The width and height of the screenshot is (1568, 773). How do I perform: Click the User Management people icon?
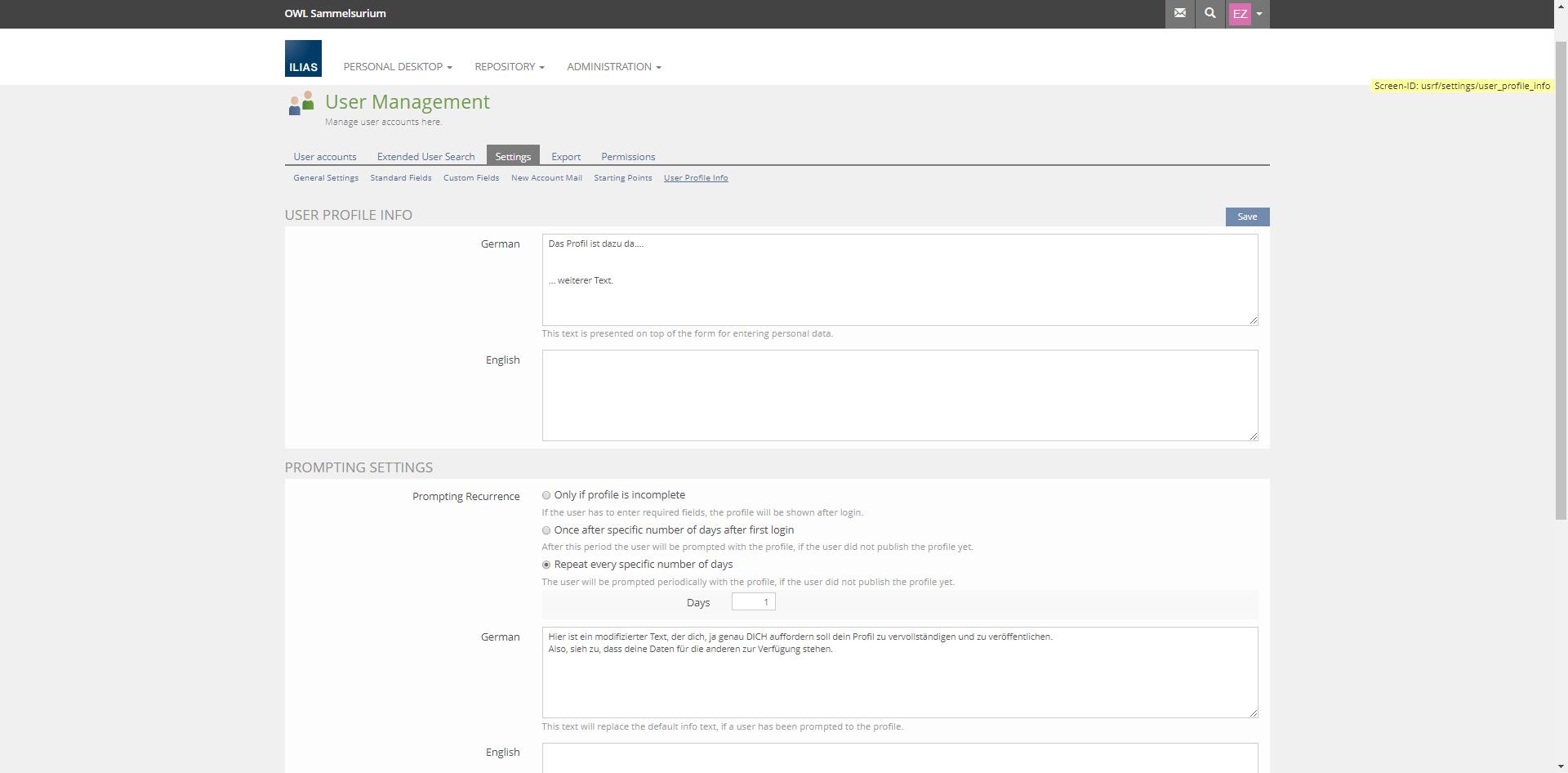pos(301,103)
